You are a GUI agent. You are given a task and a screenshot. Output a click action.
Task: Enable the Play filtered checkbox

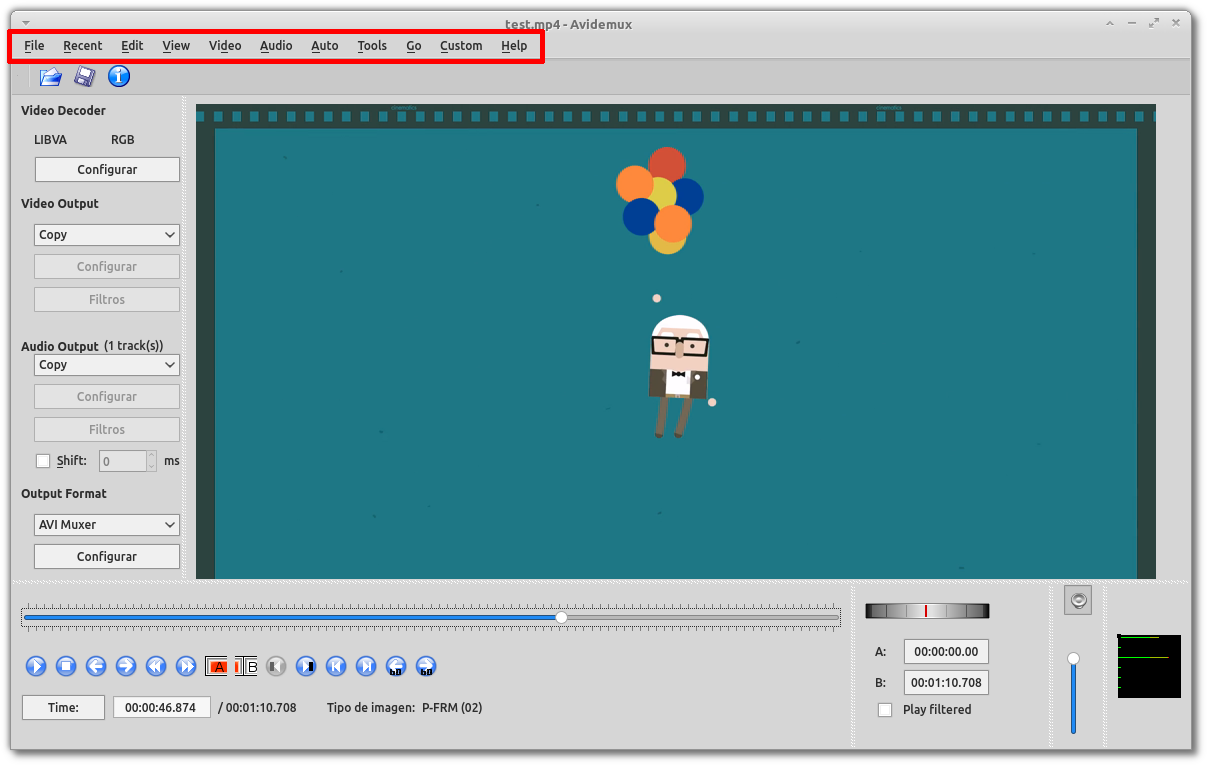tap(885, 709)
